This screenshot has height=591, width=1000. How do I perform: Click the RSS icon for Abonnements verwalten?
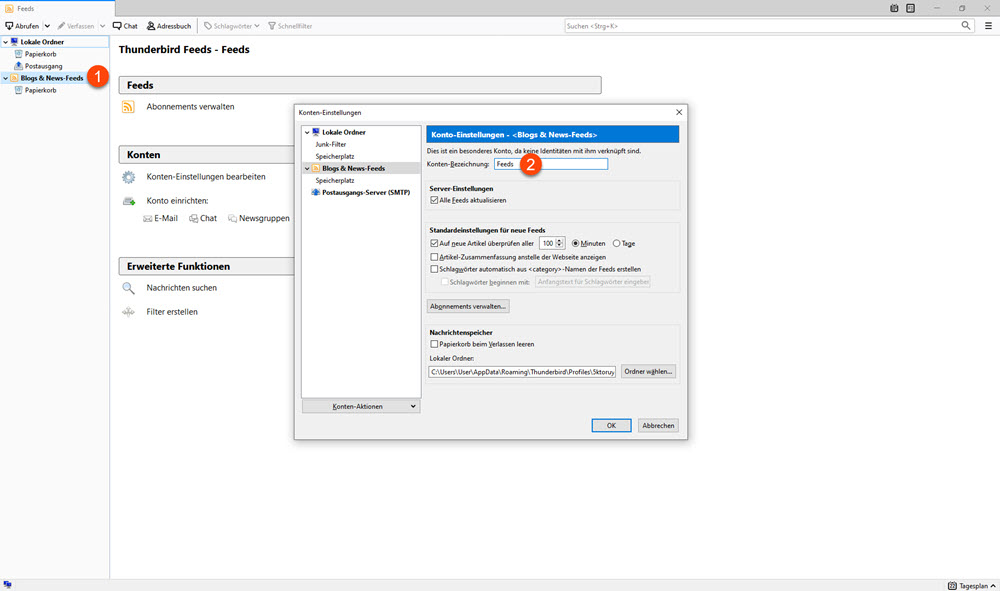pos(128,107)
